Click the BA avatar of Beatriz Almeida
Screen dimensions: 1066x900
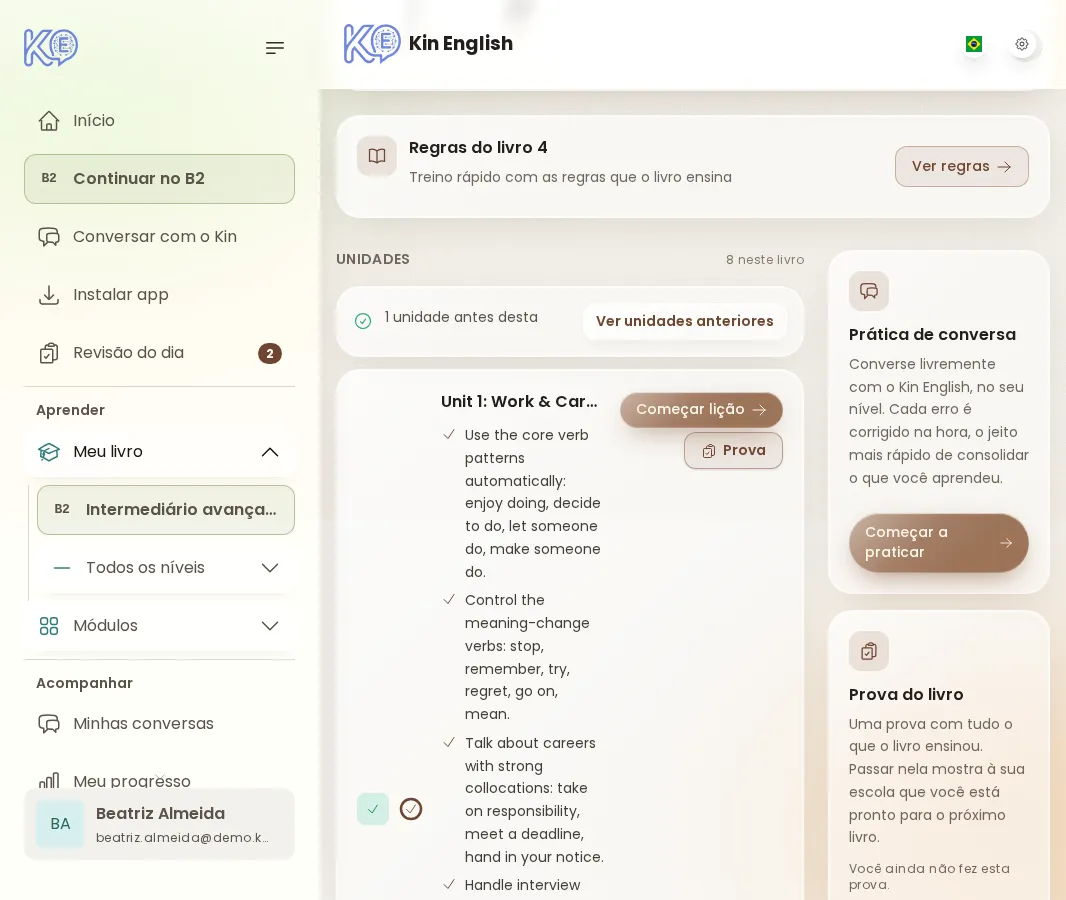click(60, 824)
